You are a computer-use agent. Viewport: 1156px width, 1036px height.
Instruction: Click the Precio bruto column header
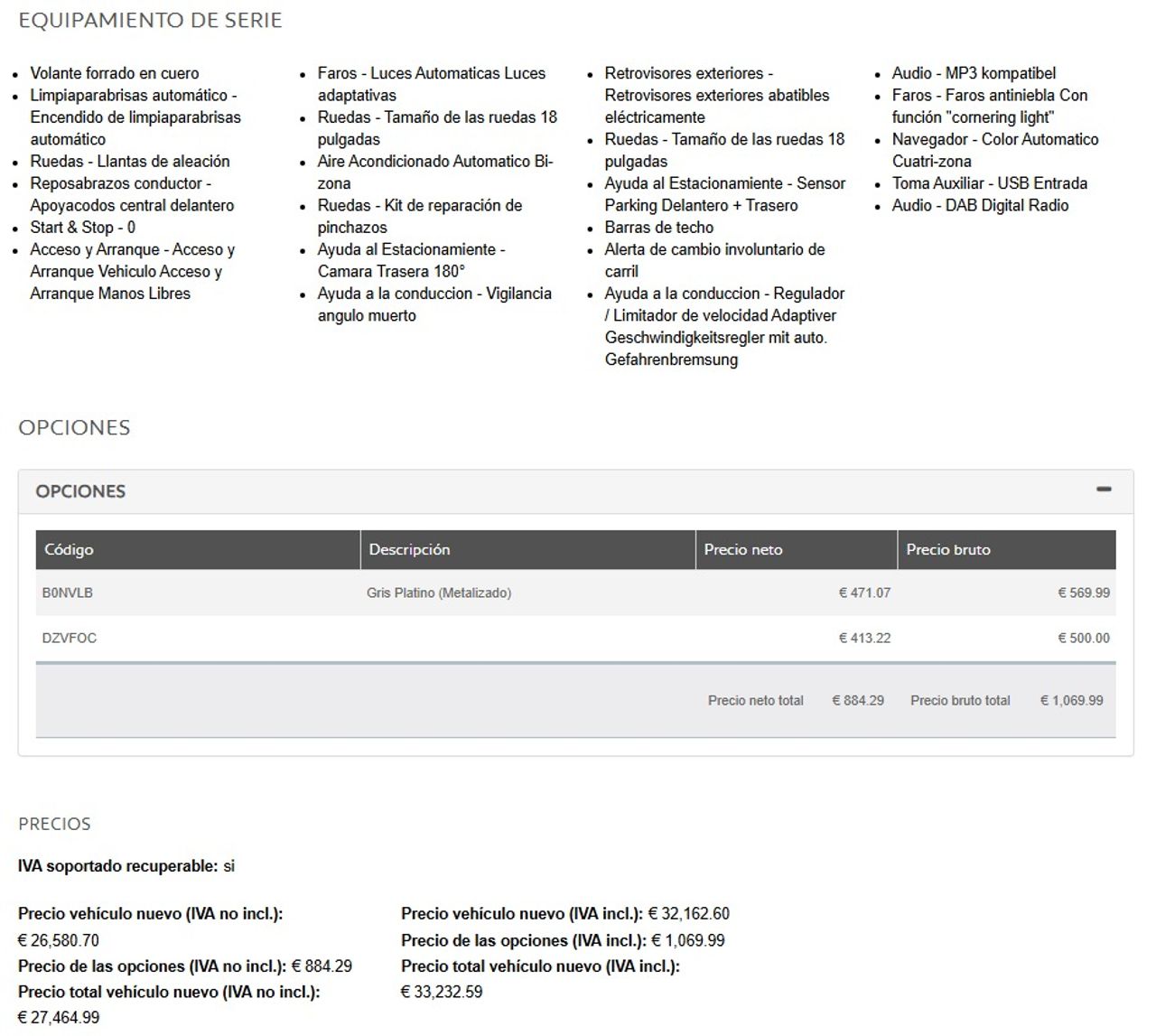tap(947, 549)
